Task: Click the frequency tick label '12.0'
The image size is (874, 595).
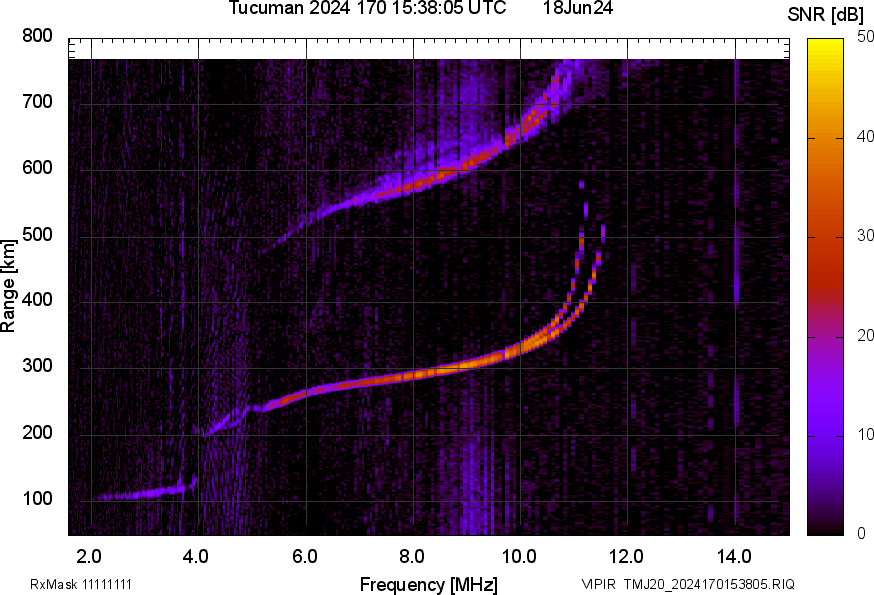Action: (627, 556)
